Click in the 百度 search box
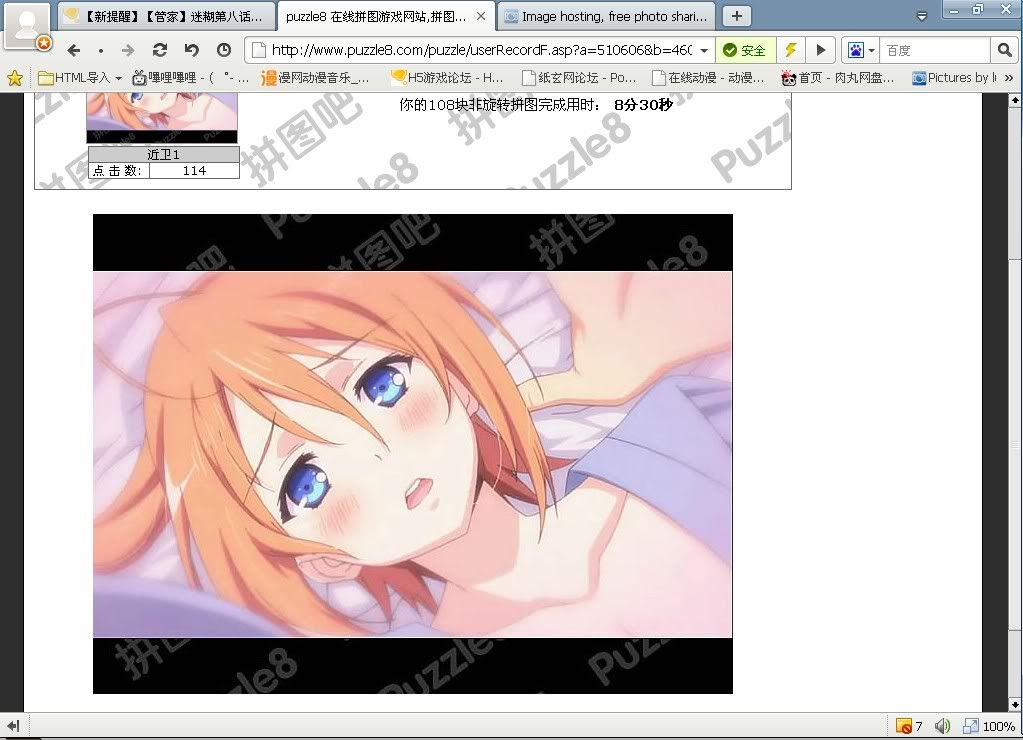This screenshot has width=1023, height=740. pos(936,50)
